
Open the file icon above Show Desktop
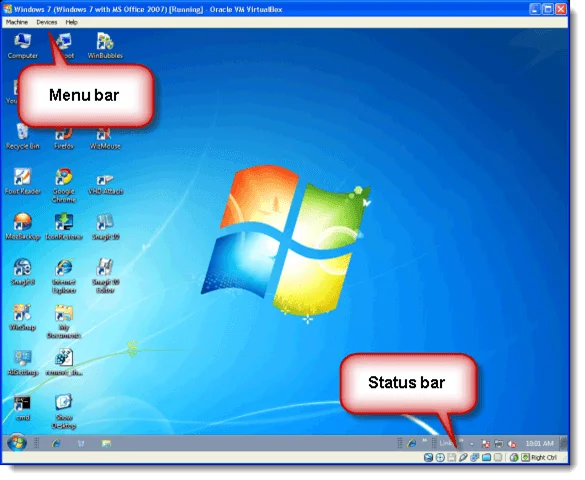pyautogui.click(x=64, y=362)
